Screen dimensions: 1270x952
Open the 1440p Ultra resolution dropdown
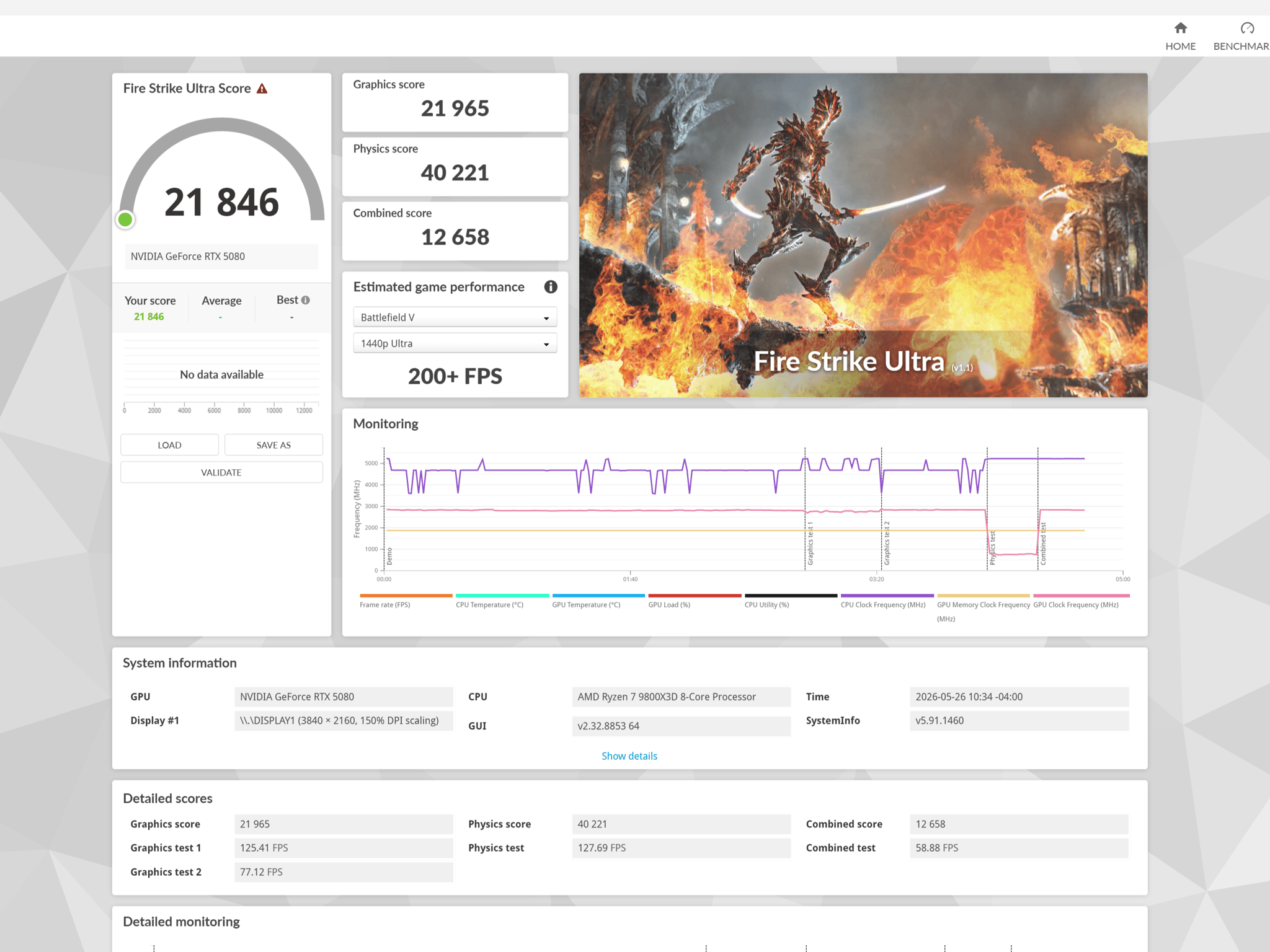click(x=455, y=343)
